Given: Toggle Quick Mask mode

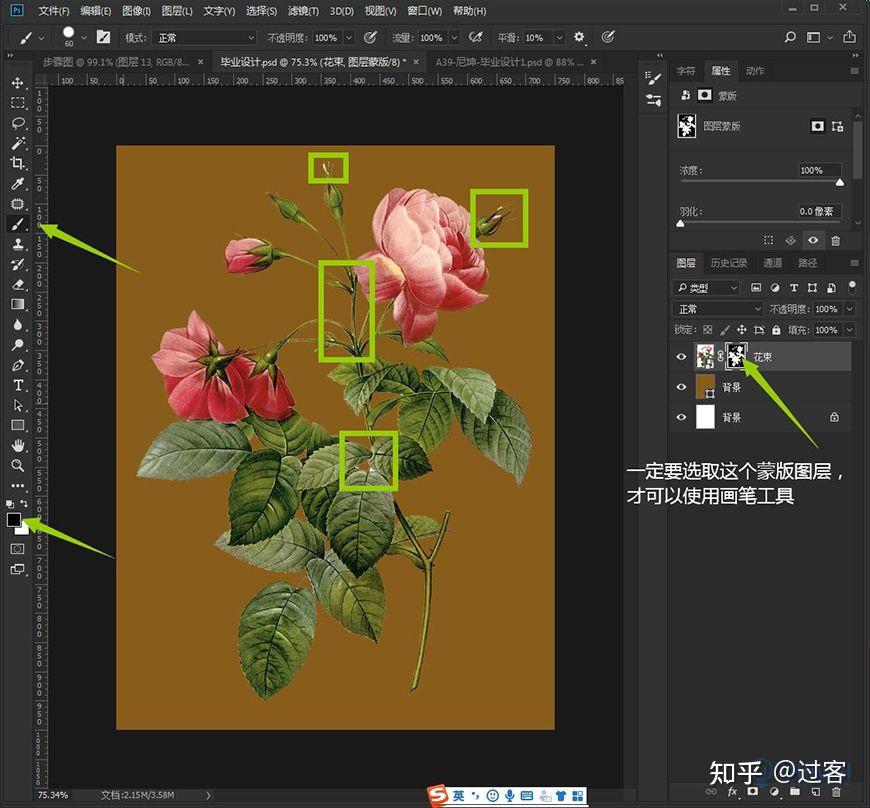Looking at the screenshot, I should (x=17, y=549).
